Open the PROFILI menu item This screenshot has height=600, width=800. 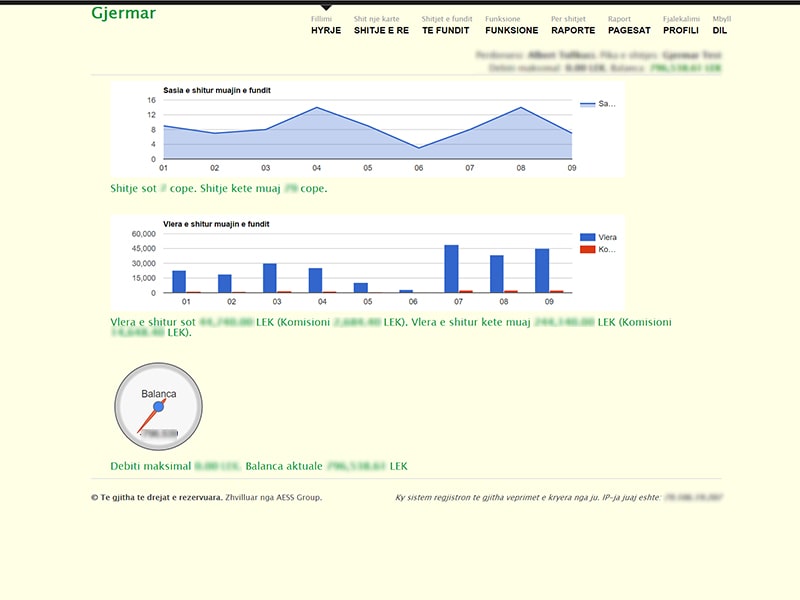(x=681, y=30)
